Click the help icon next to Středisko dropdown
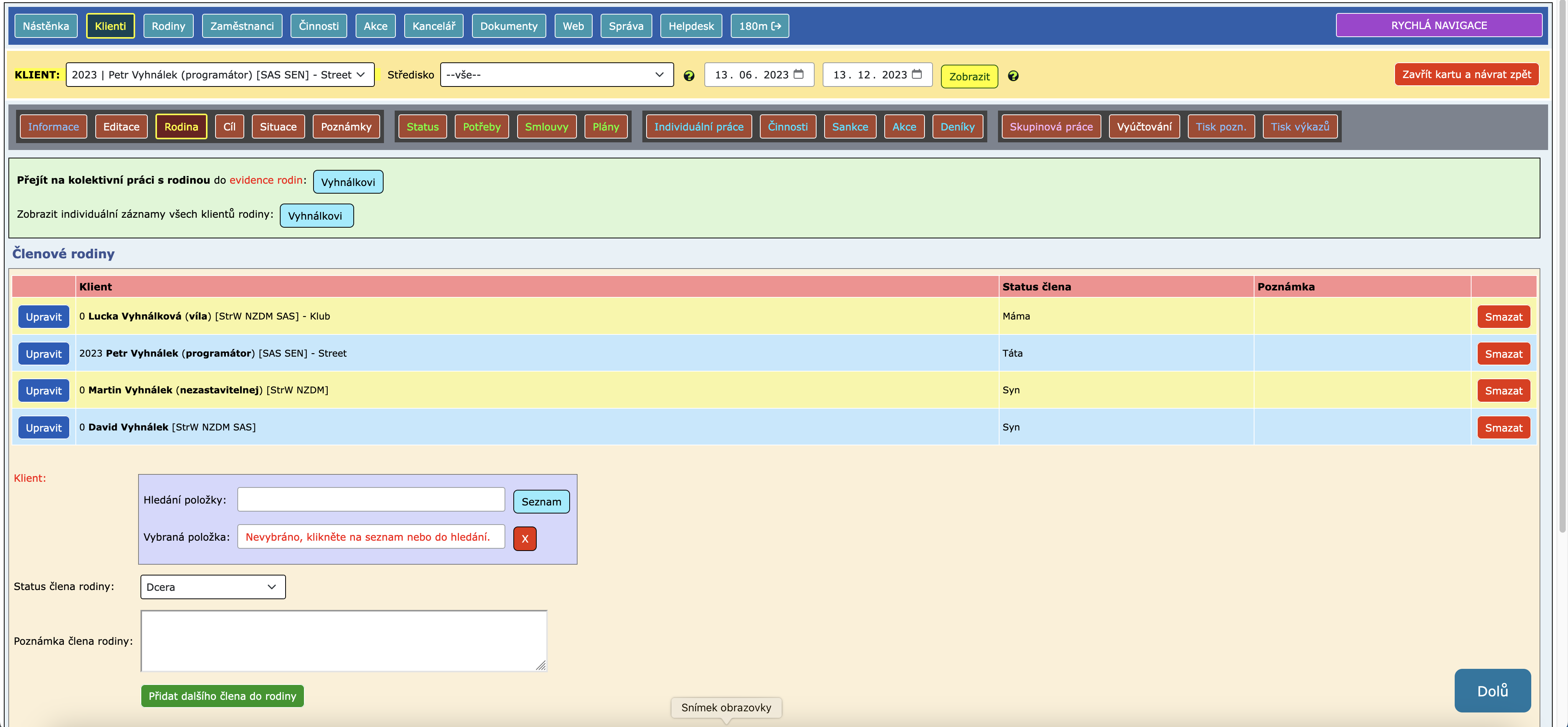Image resolution: width=1568 pixels, height=727 pixels. (x=688, y=76)
